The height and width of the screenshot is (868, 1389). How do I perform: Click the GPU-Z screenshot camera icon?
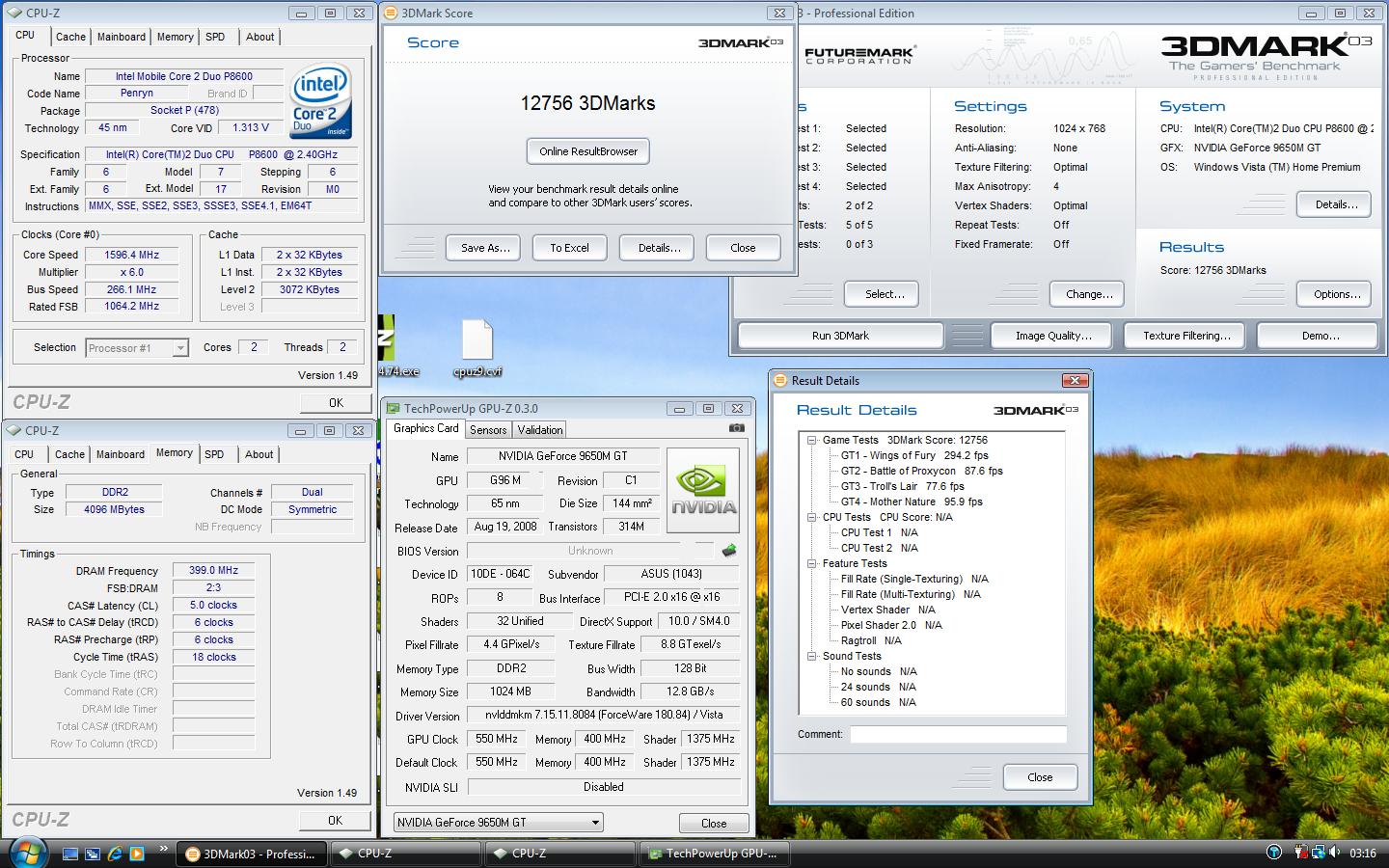pos(736,428)
